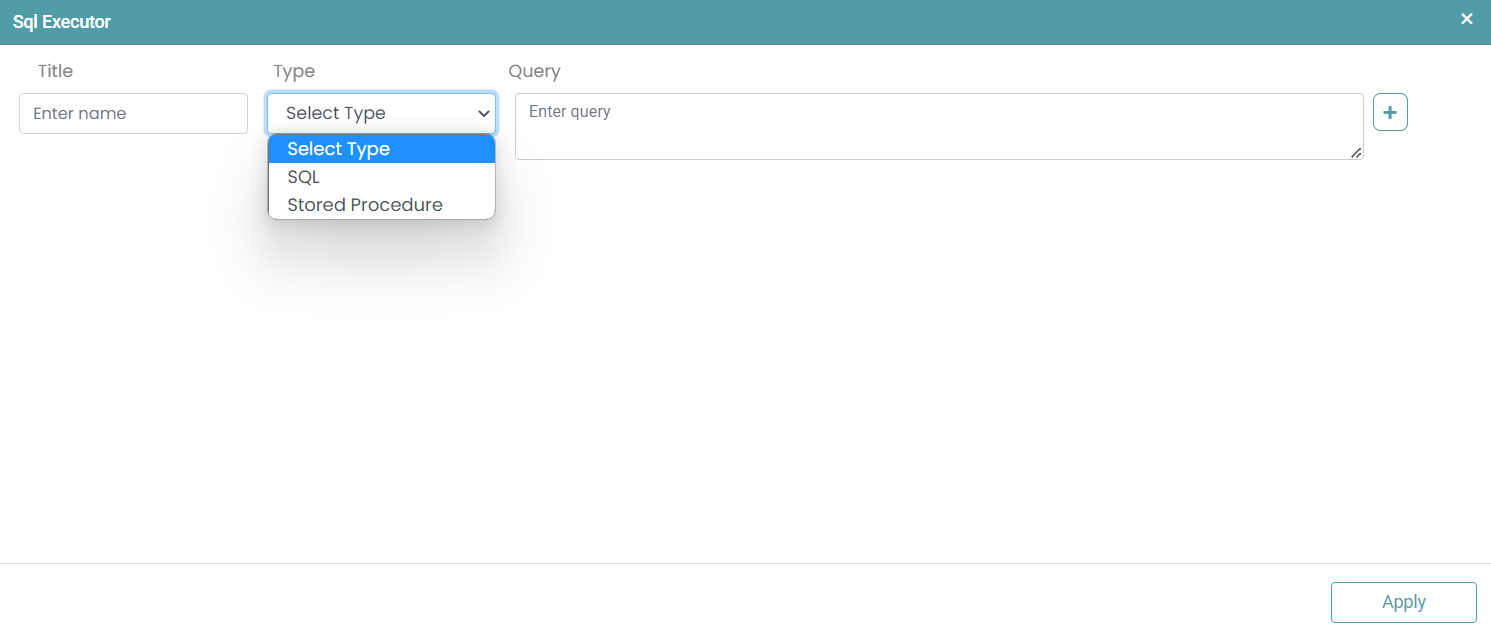
Task: Click the Sql Executor header title text
Action: (x=62, y=22)
